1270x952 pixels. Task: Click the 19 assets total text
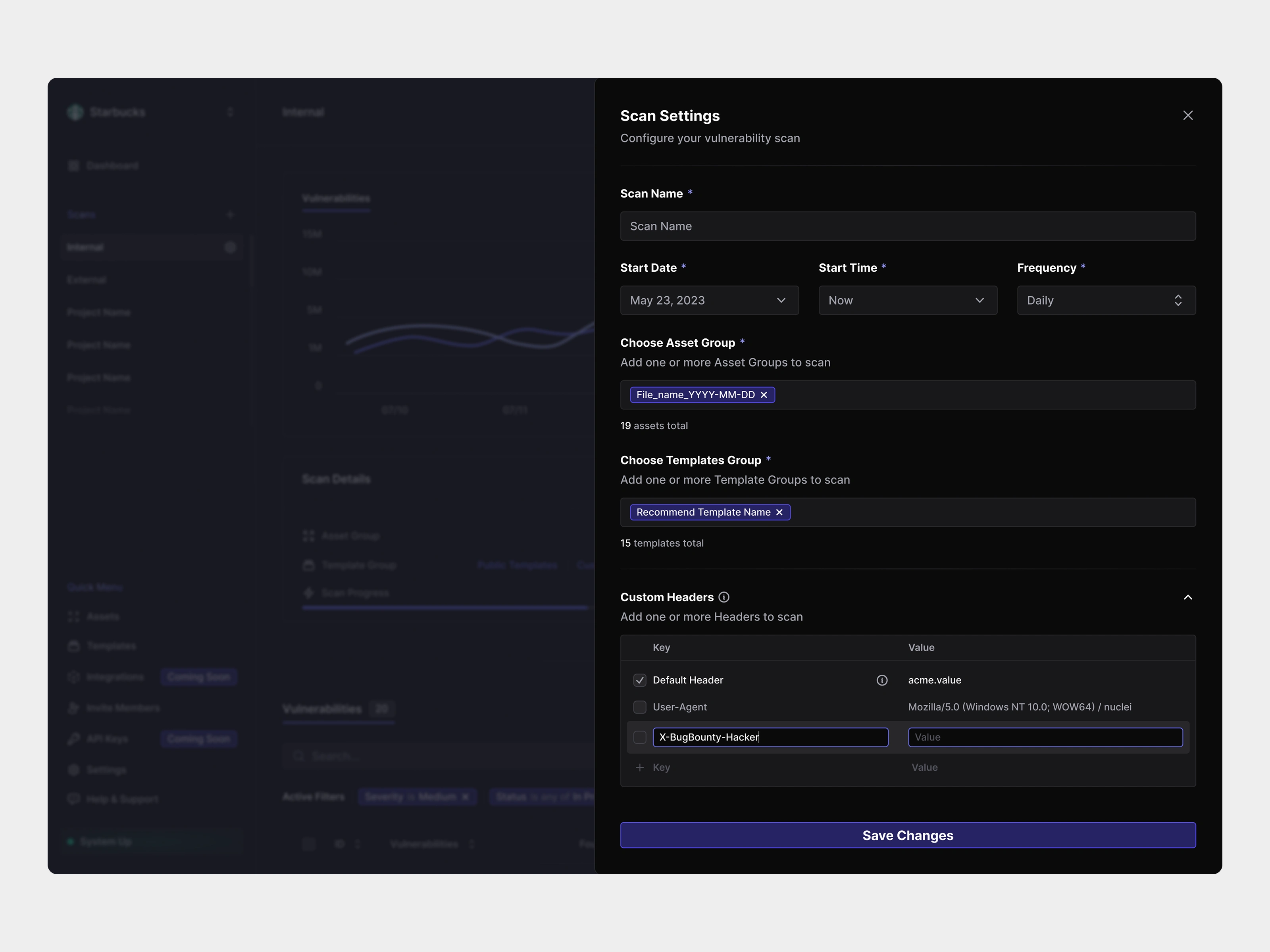coord(653,426)
